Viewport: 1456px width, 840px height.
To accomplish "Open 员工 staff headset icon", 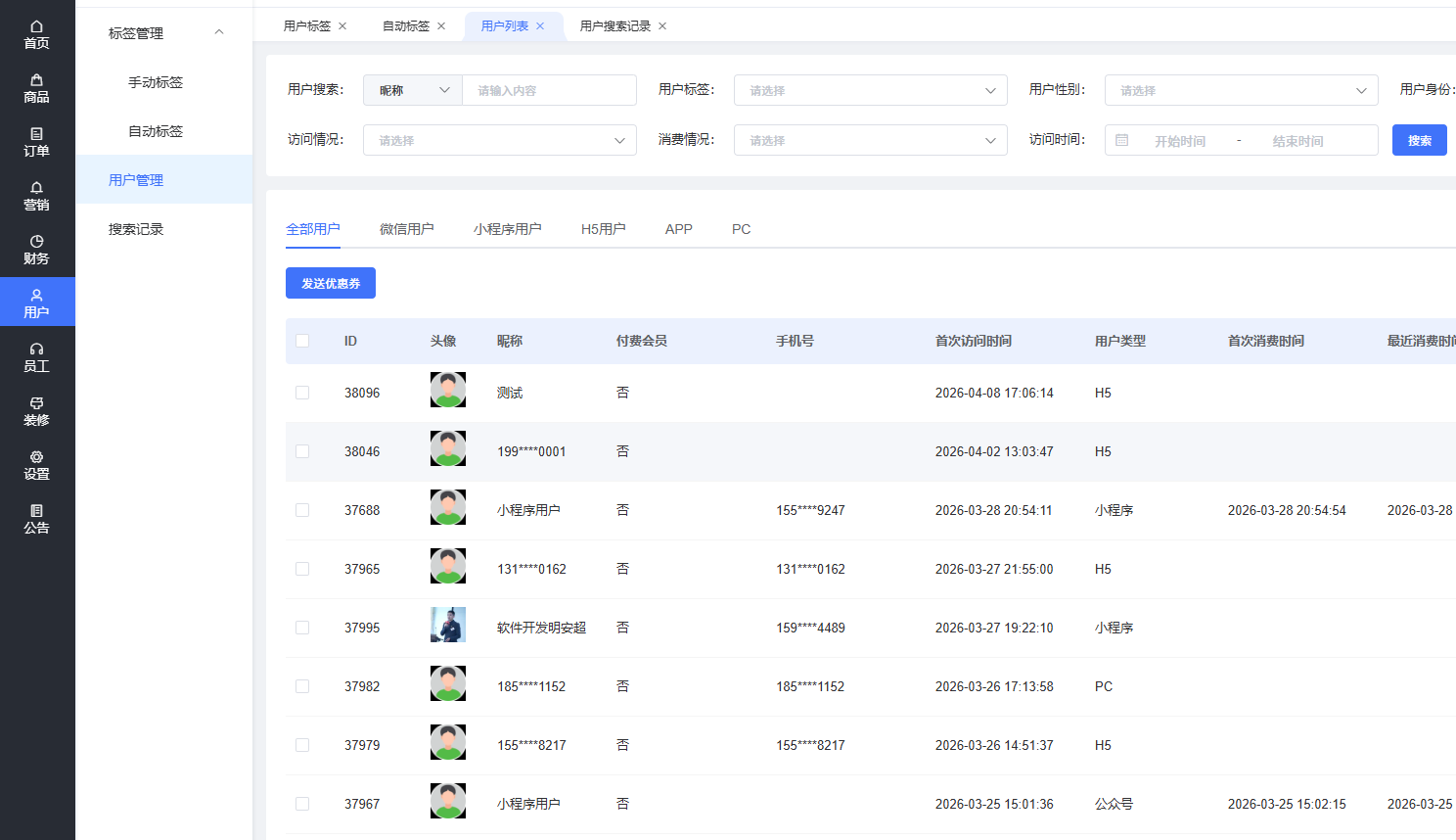I will (36, 350).
